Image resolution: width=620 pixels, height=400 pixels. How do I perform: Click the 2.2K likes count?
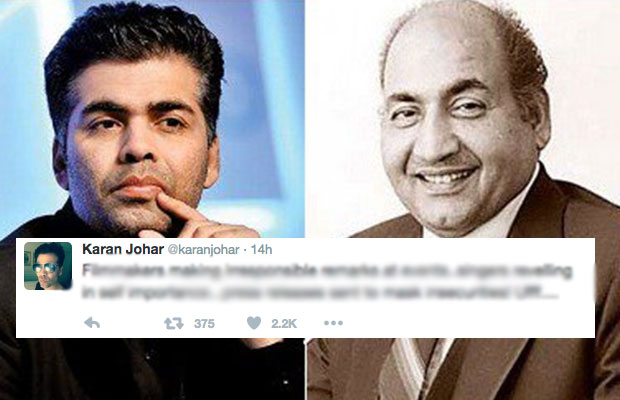(284, 324)
